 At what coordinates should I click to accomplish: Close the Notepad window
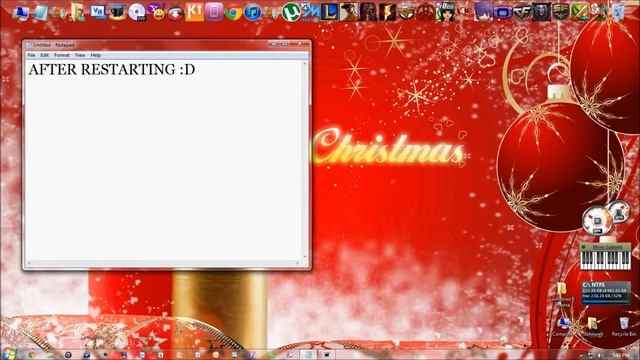pyautogui.click(x=299, y=44)
